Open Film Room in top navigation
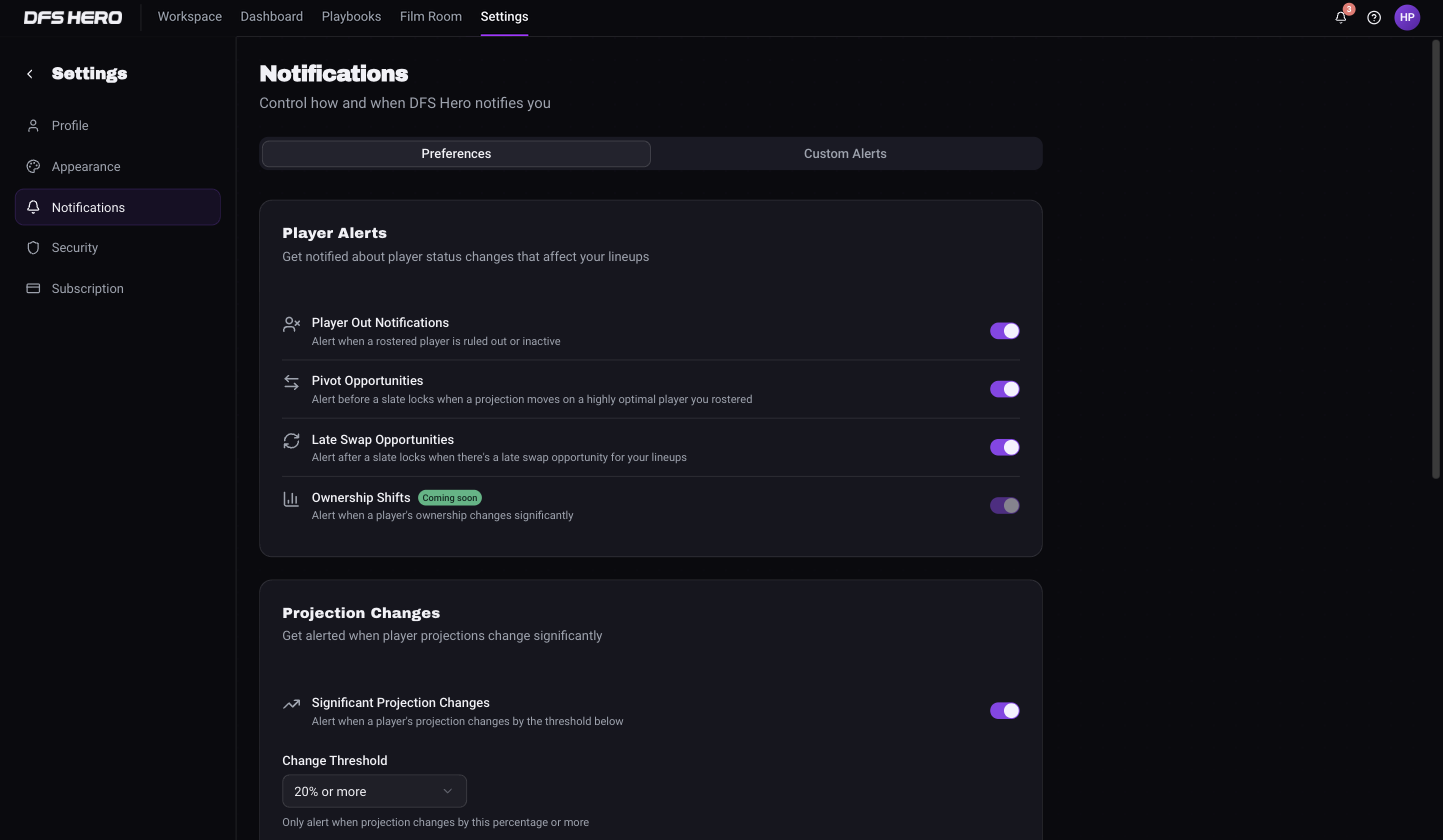This screenshot has height=840, width=1443. point(431,17)
